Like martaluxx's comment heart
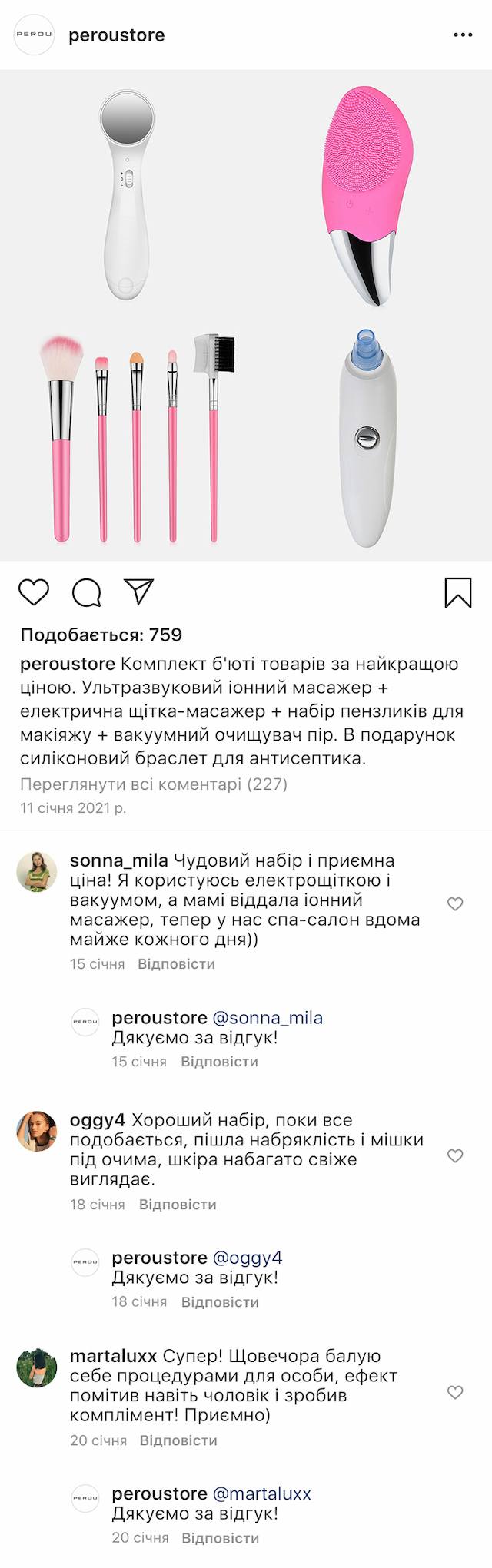The image size is (492, 1568). (x=455, y=1392)
